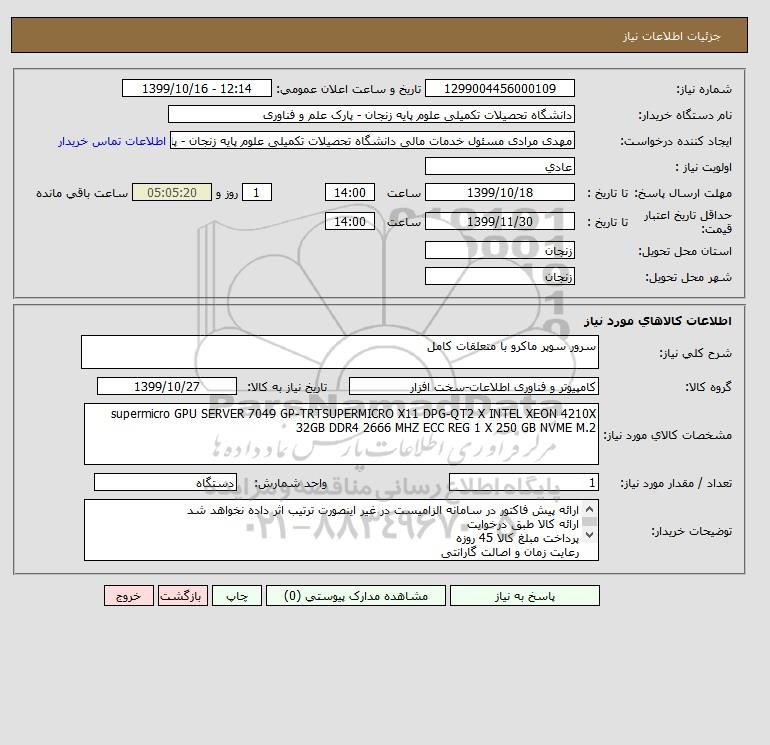
Task: Click the note line رعایت زمان و اصالت گارانتی
Action: [x=510, y=553]
